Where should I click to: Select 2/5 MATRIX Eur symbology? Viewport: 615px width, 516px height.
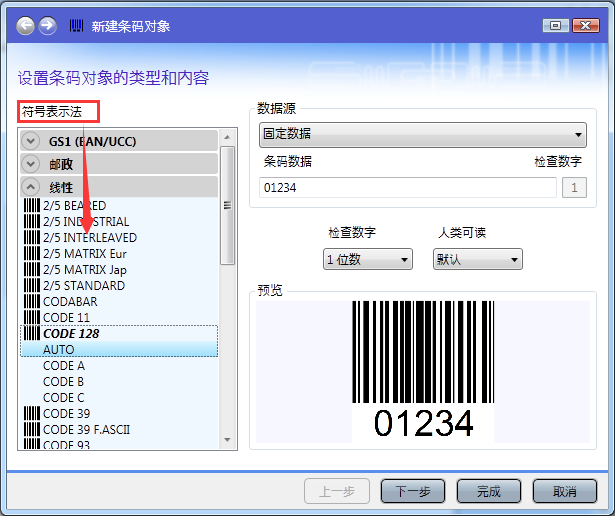click(85, 254)
